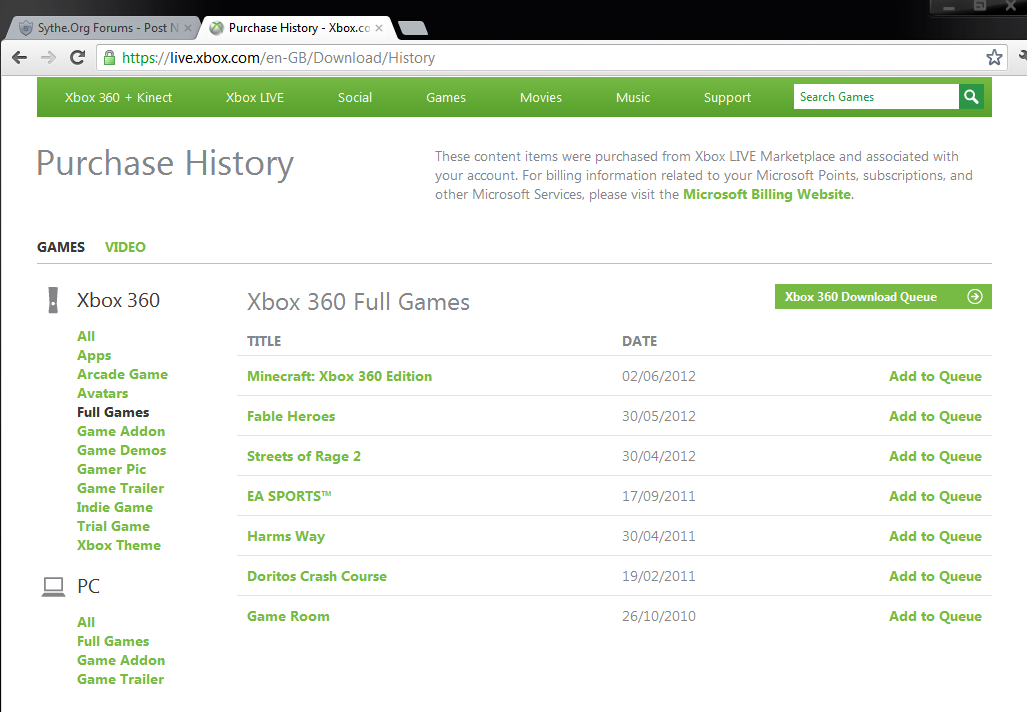1027x712 pixels.
Task: Open the EA SPORTS title
Action: pos(289,496)
